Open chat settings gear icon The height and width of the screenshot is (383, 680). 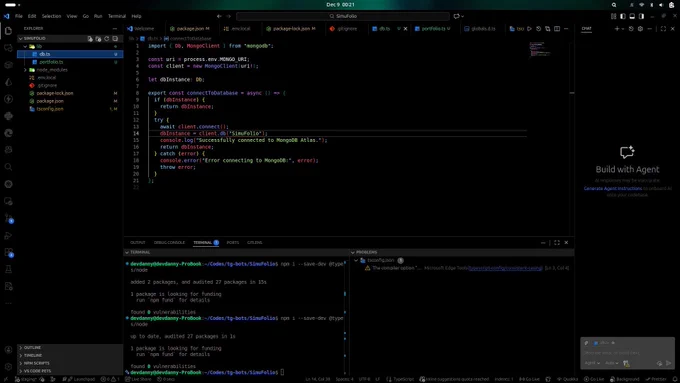click(640, 29)
